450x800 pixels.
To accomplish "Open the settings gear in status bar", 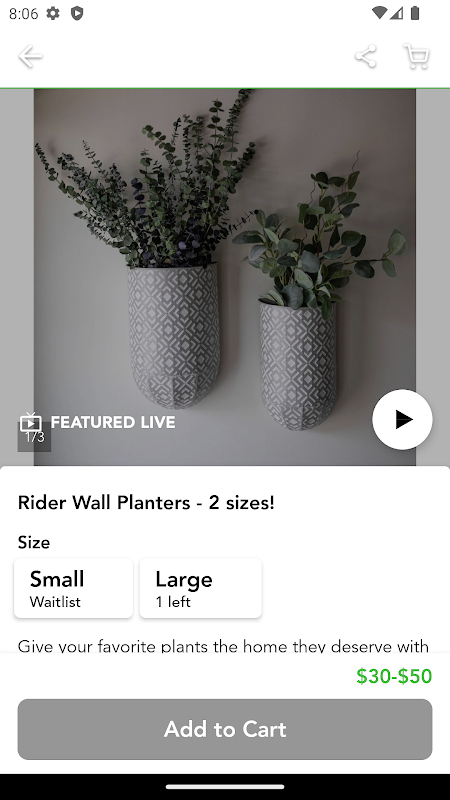I will 53,13.
